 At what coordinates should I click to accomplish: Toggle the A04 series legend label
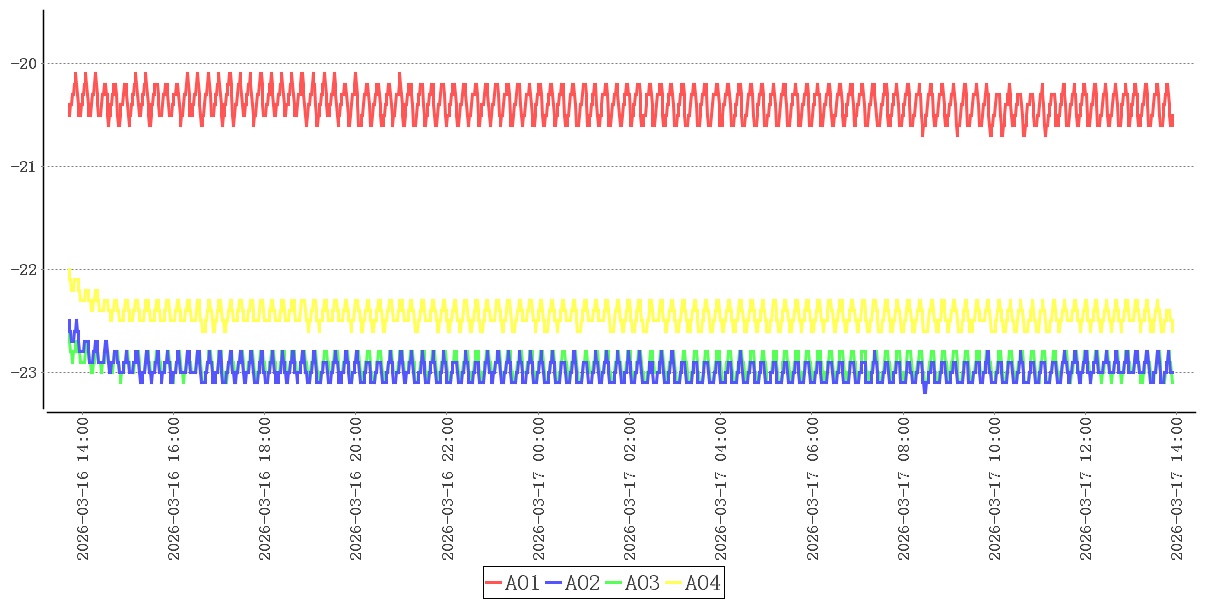(702, 583)
